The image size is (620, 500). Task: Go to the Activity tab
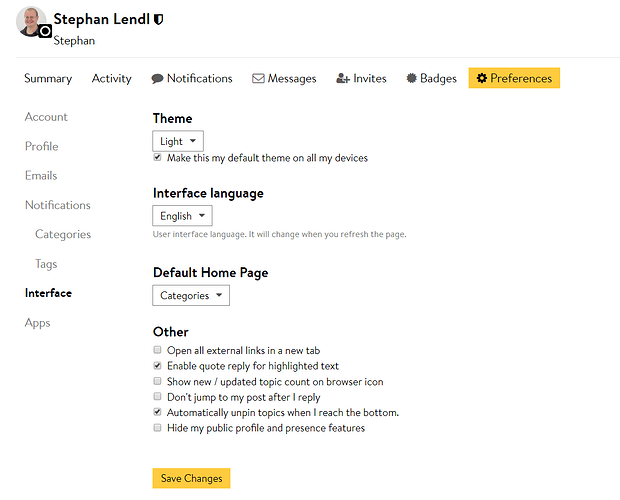click(112, 78)
